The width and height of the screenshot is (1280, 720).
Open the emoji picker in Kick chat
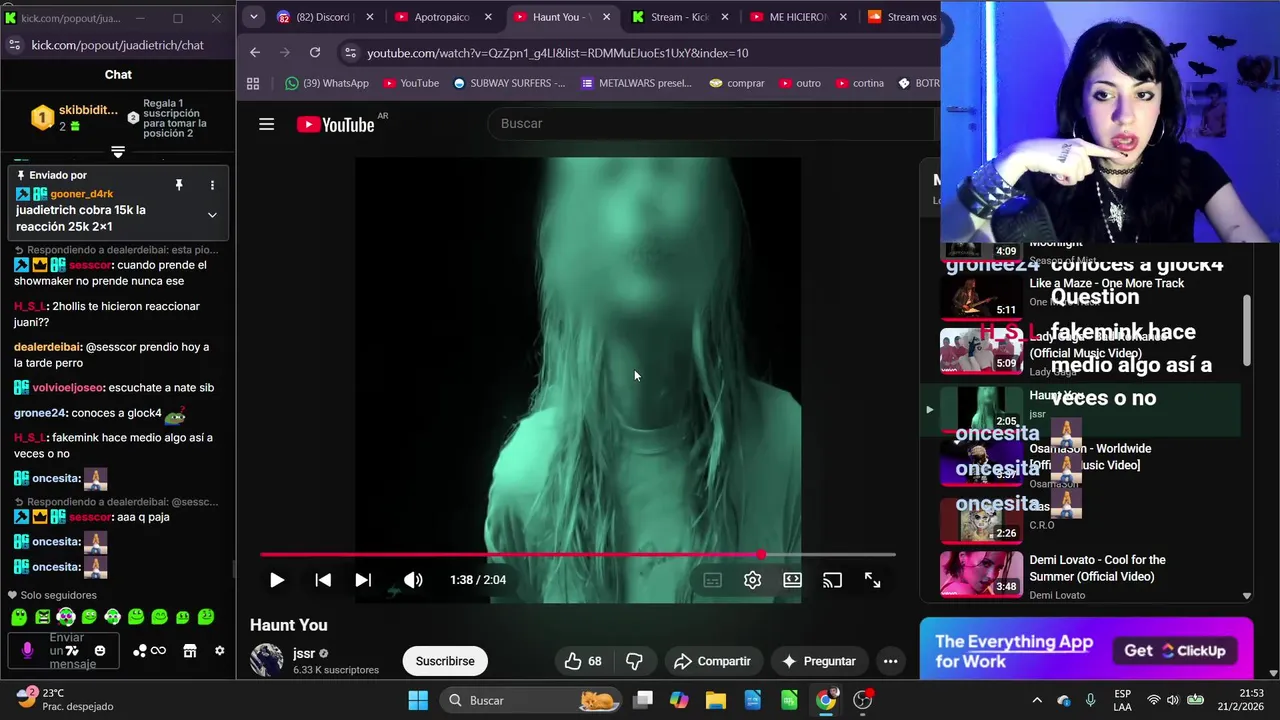click(100, 651)
